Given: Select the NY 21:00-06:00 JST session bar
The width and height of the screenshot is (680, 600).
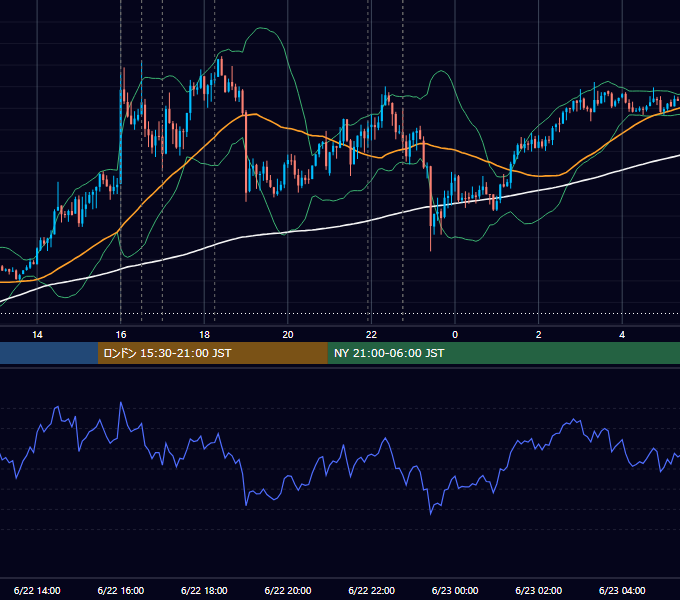Looking at the screenshot, I should tap(503, 353).
